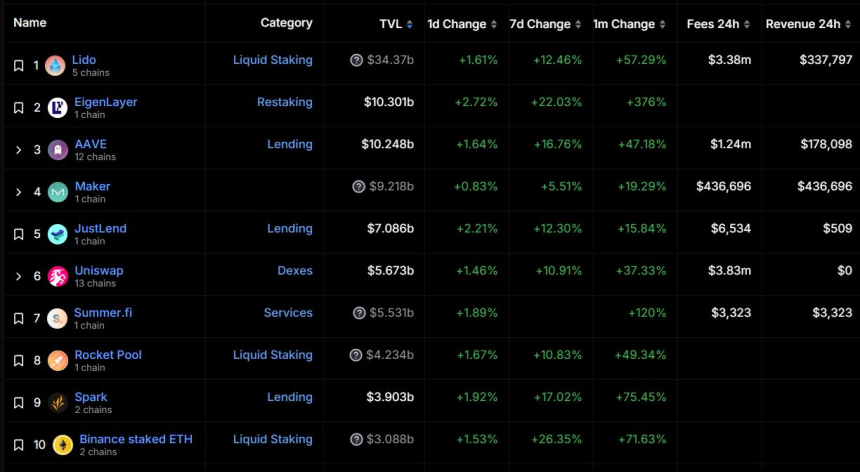Expand the AAVE row chevron

coord(18,150)
